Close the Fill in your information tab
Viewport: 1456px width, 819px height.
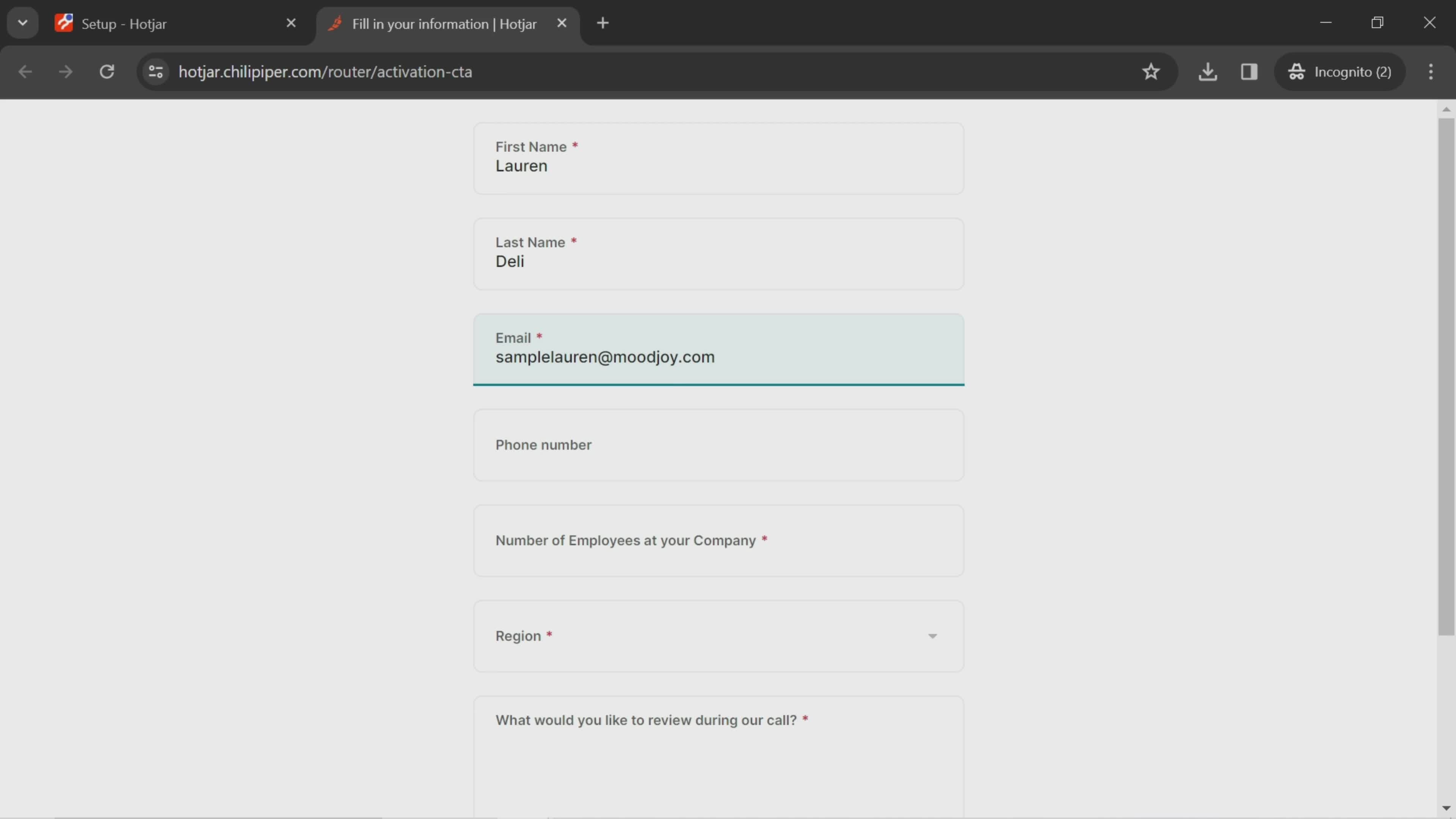pyautogui.click(x=561, y=23)
